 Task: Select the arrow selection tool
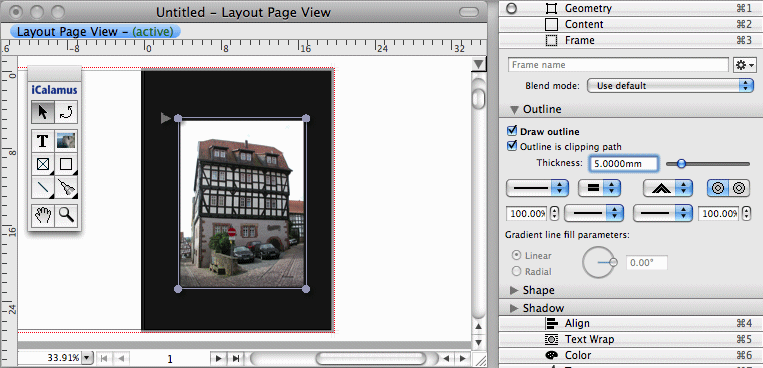pos(43,112)
